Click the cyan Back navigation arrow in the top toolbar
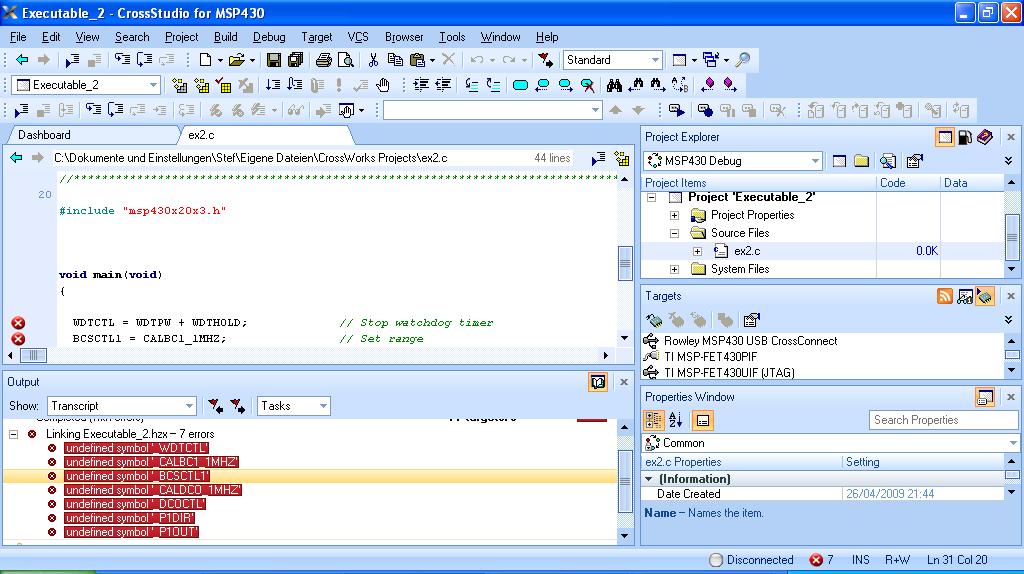The image size is (1024, 574). [x=22, y=60]
